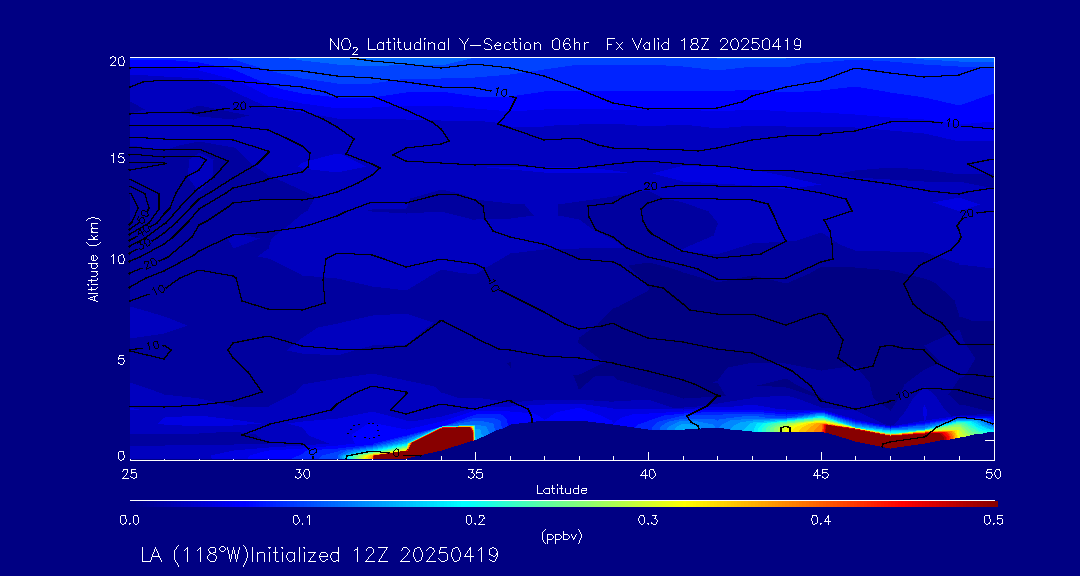Click the colorbar value label 0.4
1080x576 pixels.
(821, 521)
